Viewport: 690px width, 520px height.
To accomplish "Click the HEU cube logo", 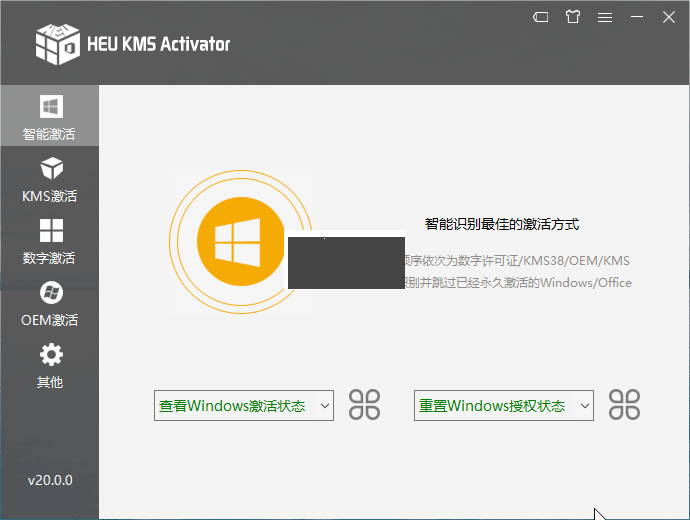I will (57, 43).
